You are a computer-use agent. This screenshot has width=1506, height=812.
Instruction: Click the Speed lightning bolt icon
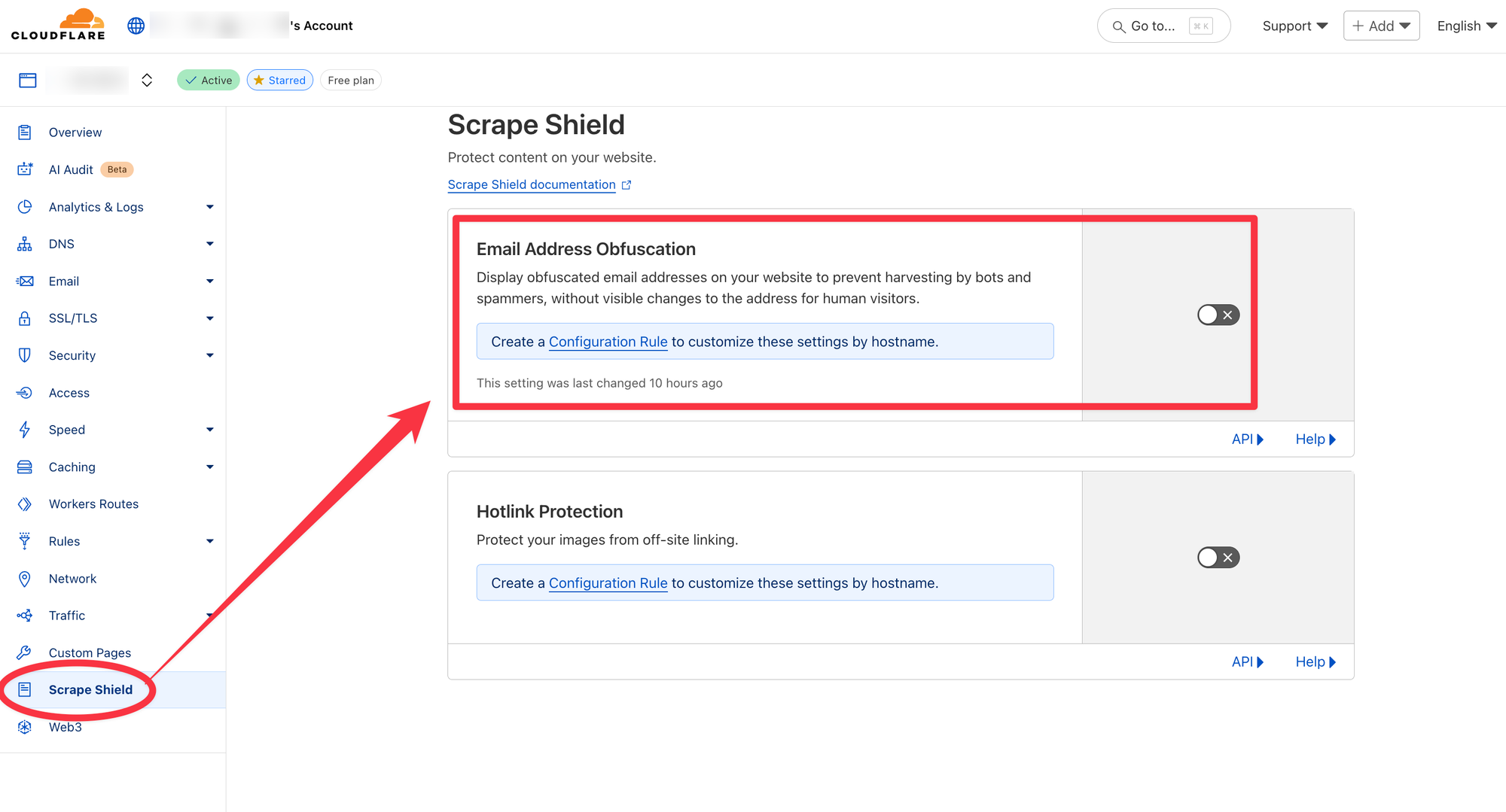coord(25,430)
